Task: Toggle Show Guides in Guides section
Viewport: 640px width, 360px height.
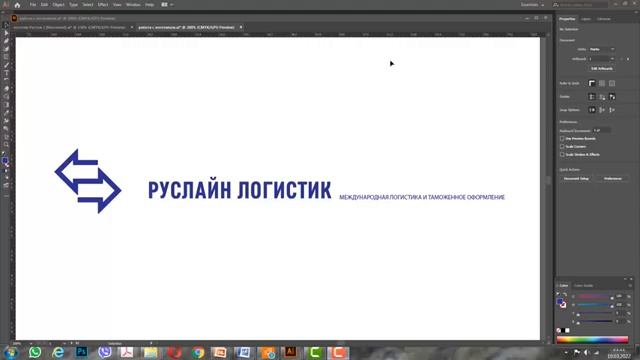Action: click(592, 97)
